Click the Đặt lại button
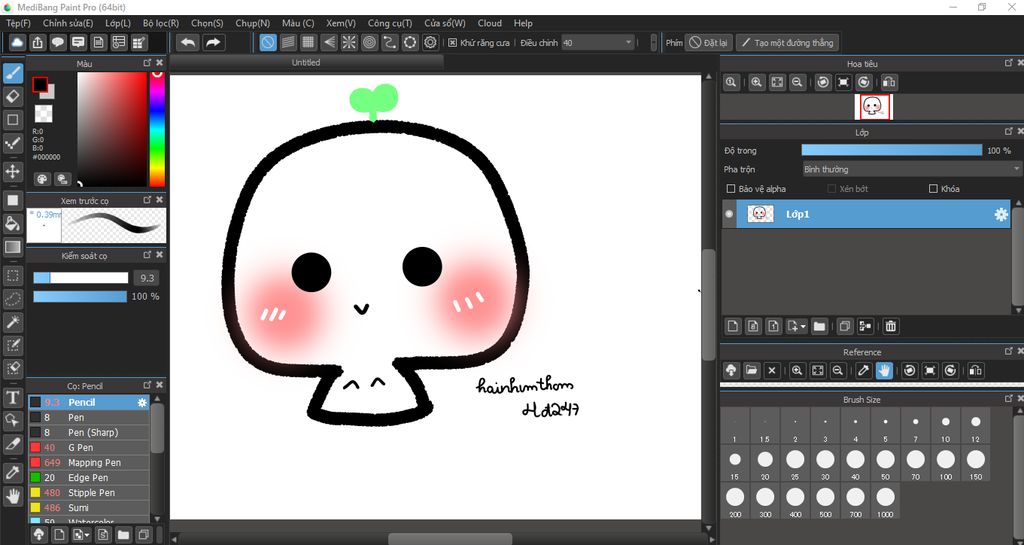 [709, 43]
